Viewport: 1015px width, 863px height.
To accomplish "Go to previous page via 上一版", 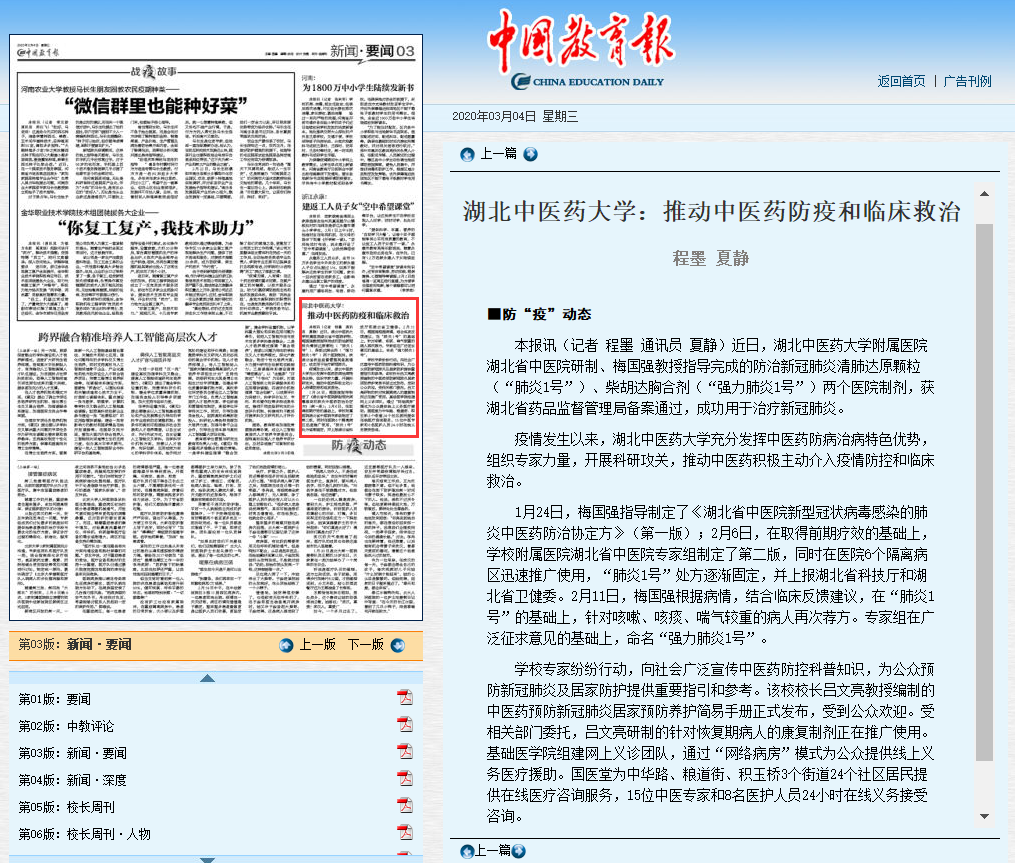I will (317, 645).
